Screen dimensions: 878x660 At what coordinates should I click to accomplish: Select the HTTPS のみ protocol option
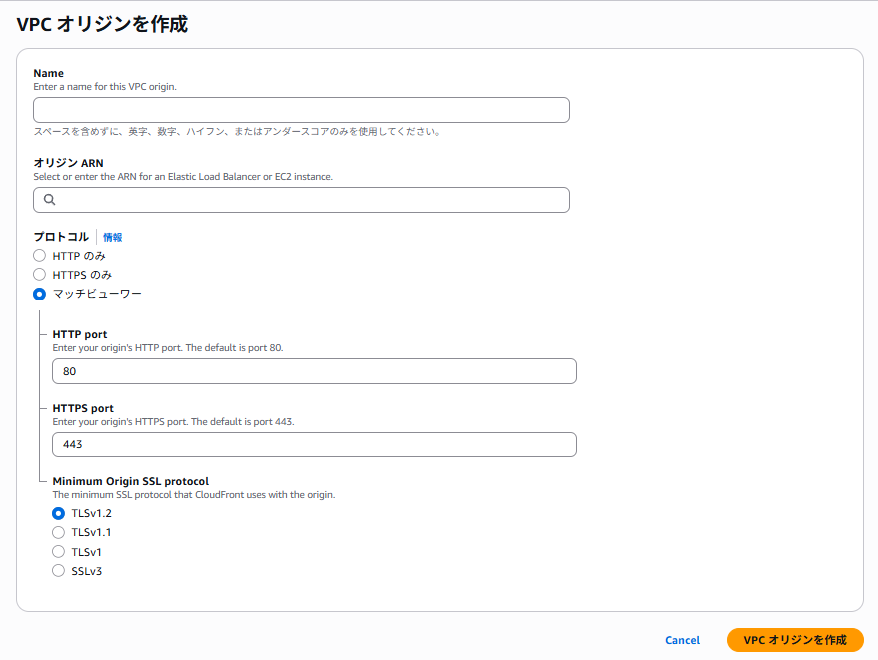39,274
